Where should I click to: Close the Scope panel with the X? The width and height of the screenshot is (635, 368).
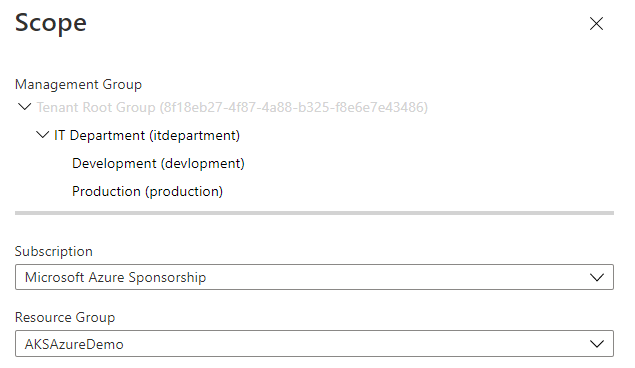596,23
